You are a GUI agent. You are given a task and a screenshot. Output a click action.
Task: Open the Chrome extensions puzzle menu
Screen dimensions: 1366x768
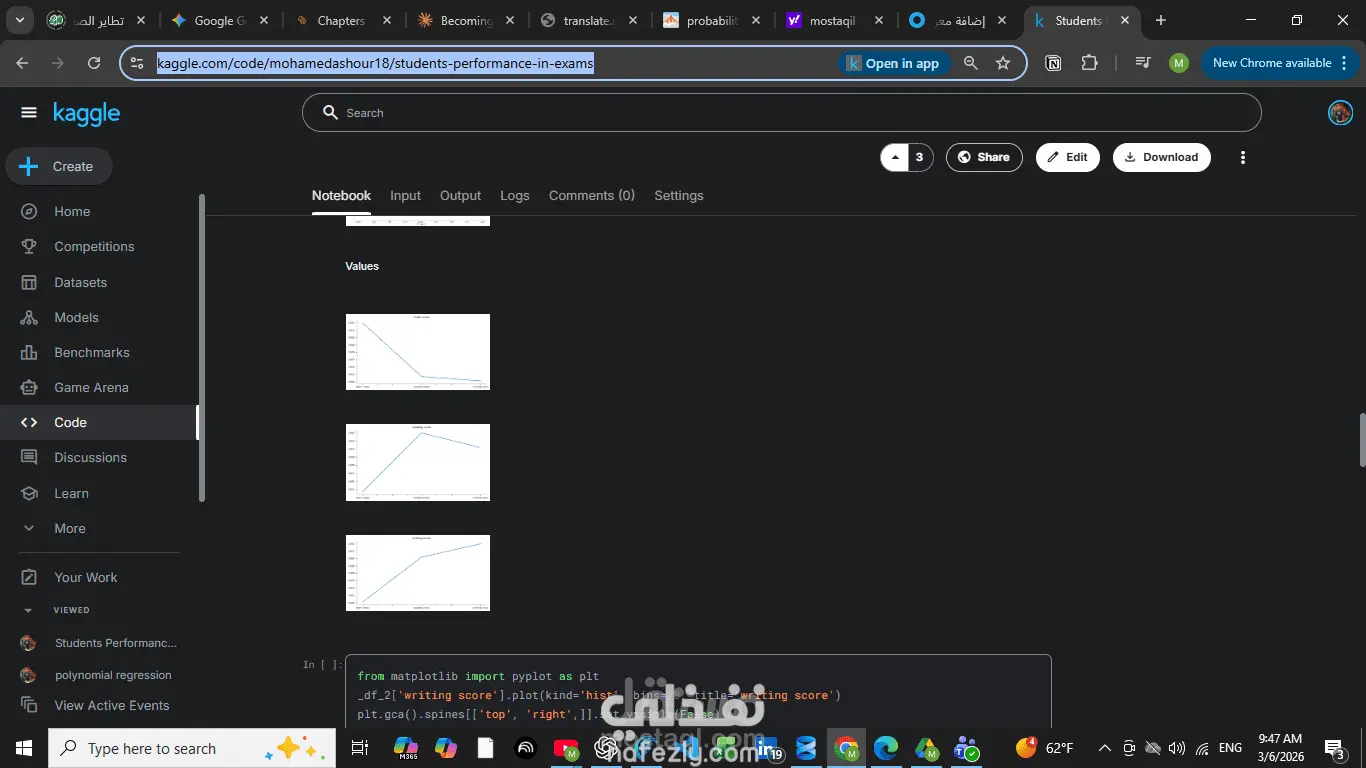[x=1089, y=63]
